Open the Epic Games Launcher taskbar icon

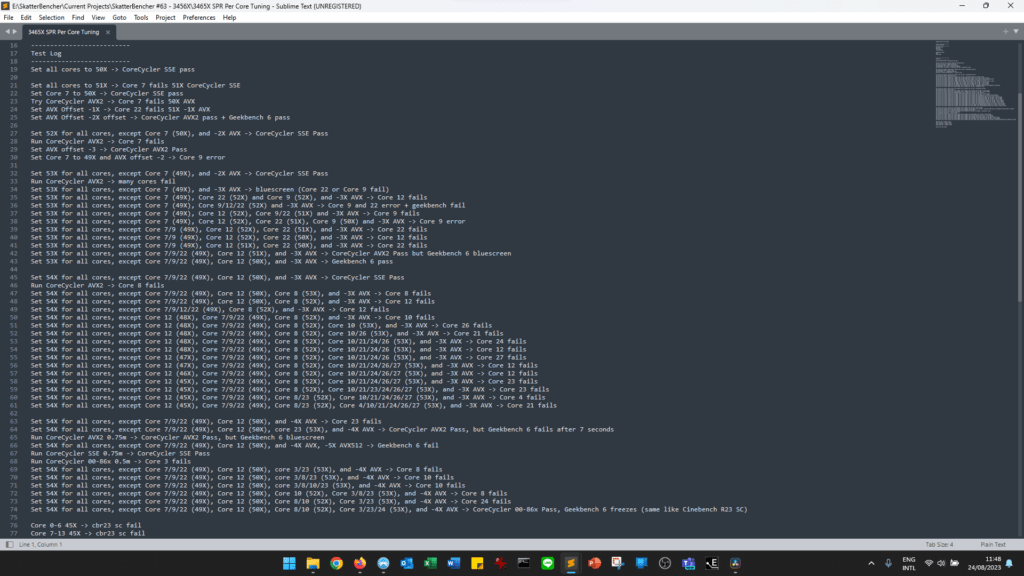pos(712,563)
